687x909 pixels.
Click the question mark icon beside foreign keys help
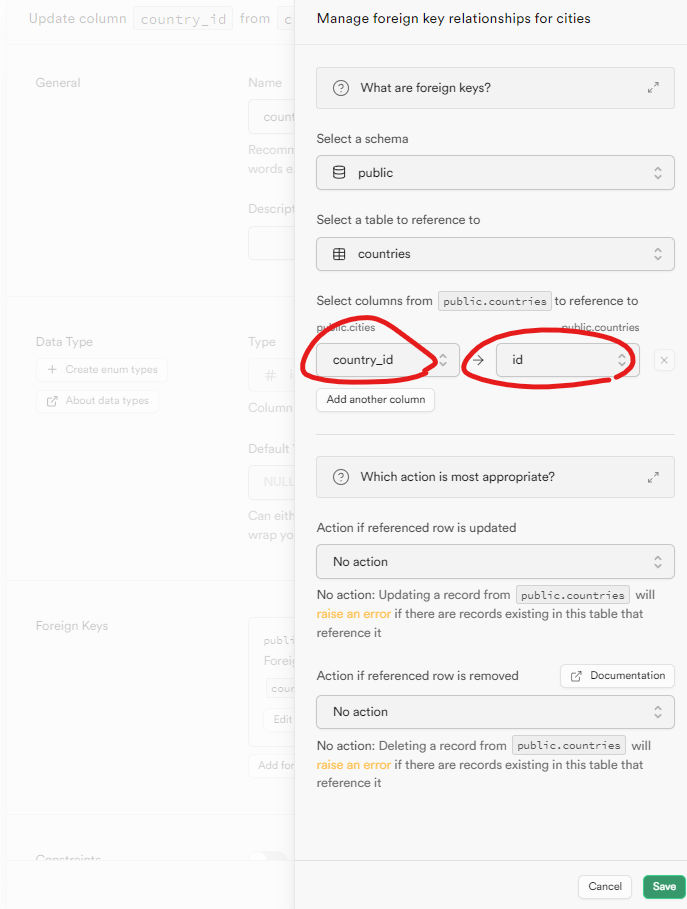pos(341,88)
